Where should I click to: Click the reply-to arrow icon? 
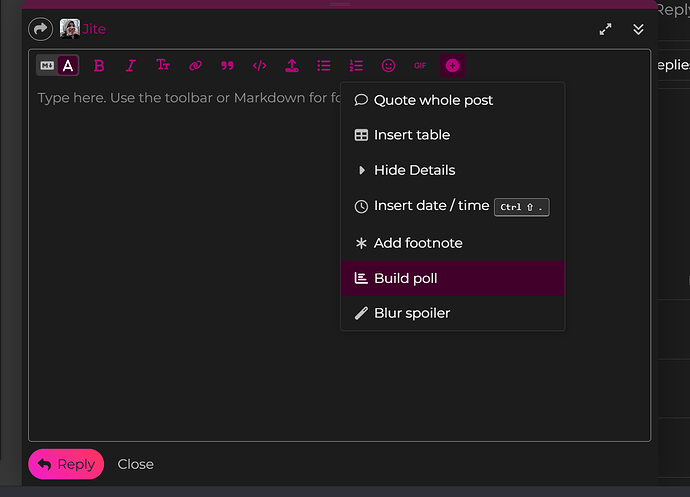click(40, 29)
